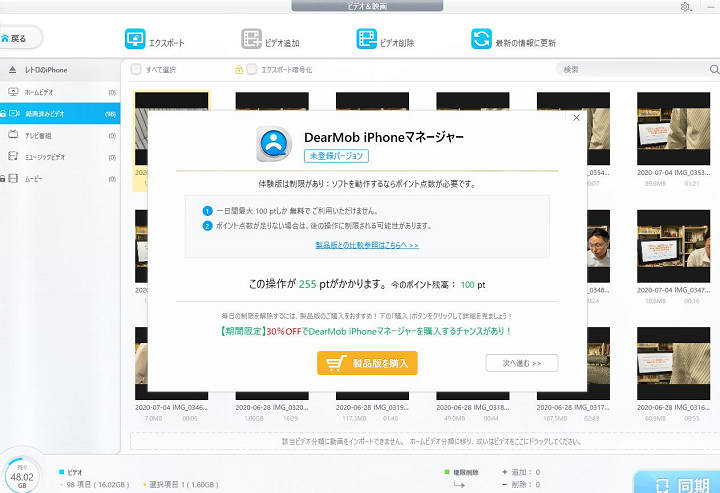Screen dimensions: 720x493
Task: Click the 2020-06-28 IMG_0317 label
Action: pos(573,407)
